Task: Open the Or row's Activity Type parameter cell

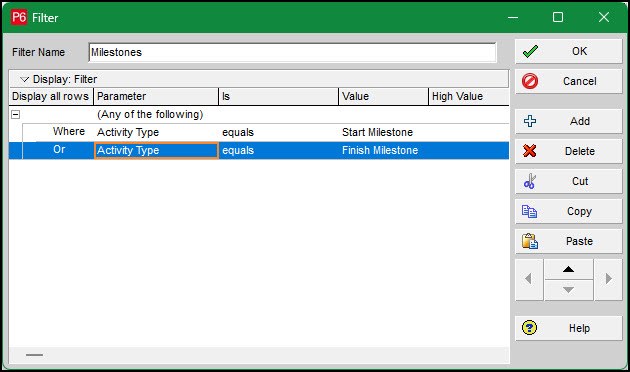Action: point(156,150)
